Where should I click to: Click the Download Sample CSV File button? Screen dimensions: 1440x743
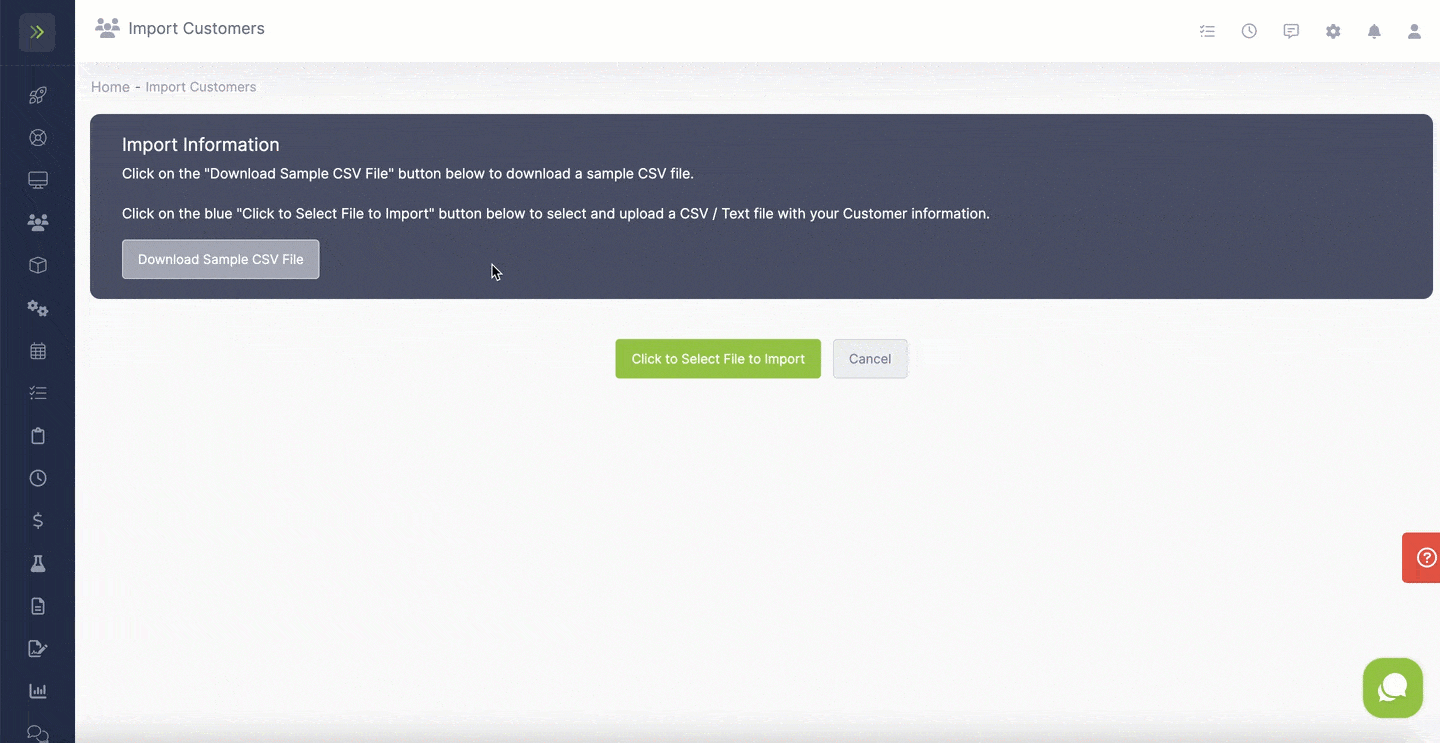220,259
